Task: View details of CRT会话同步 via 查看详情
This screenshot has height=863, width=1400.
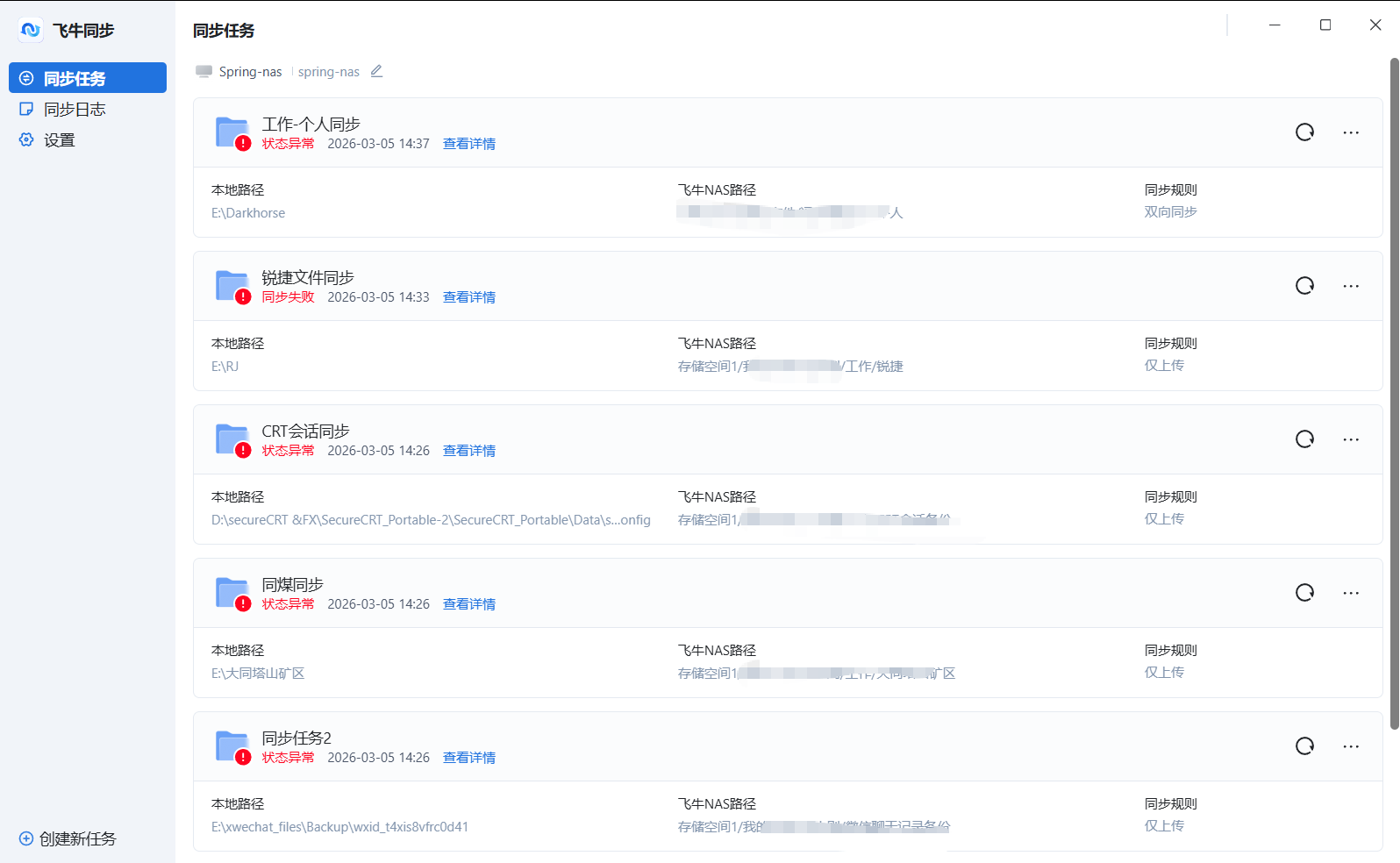Action: pyautogui.click(x=469, y=451)
